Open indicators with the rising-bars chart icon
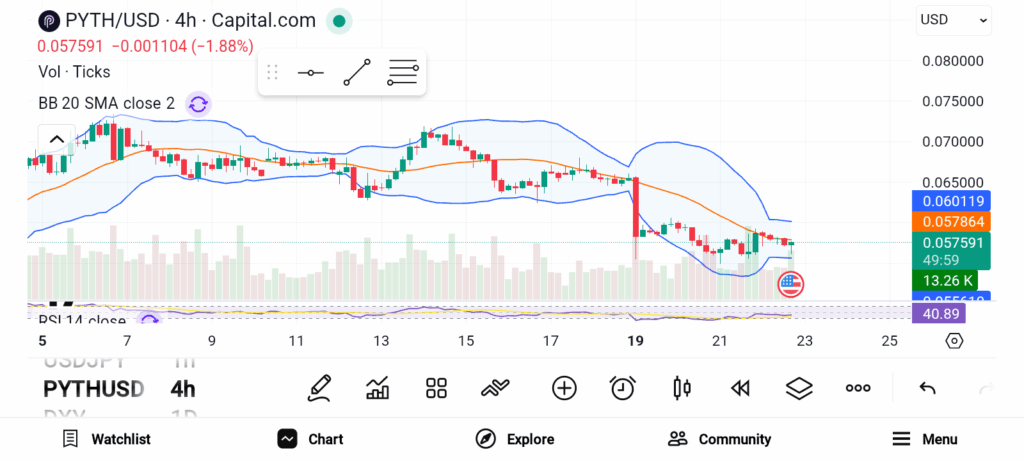 [378, 388]
